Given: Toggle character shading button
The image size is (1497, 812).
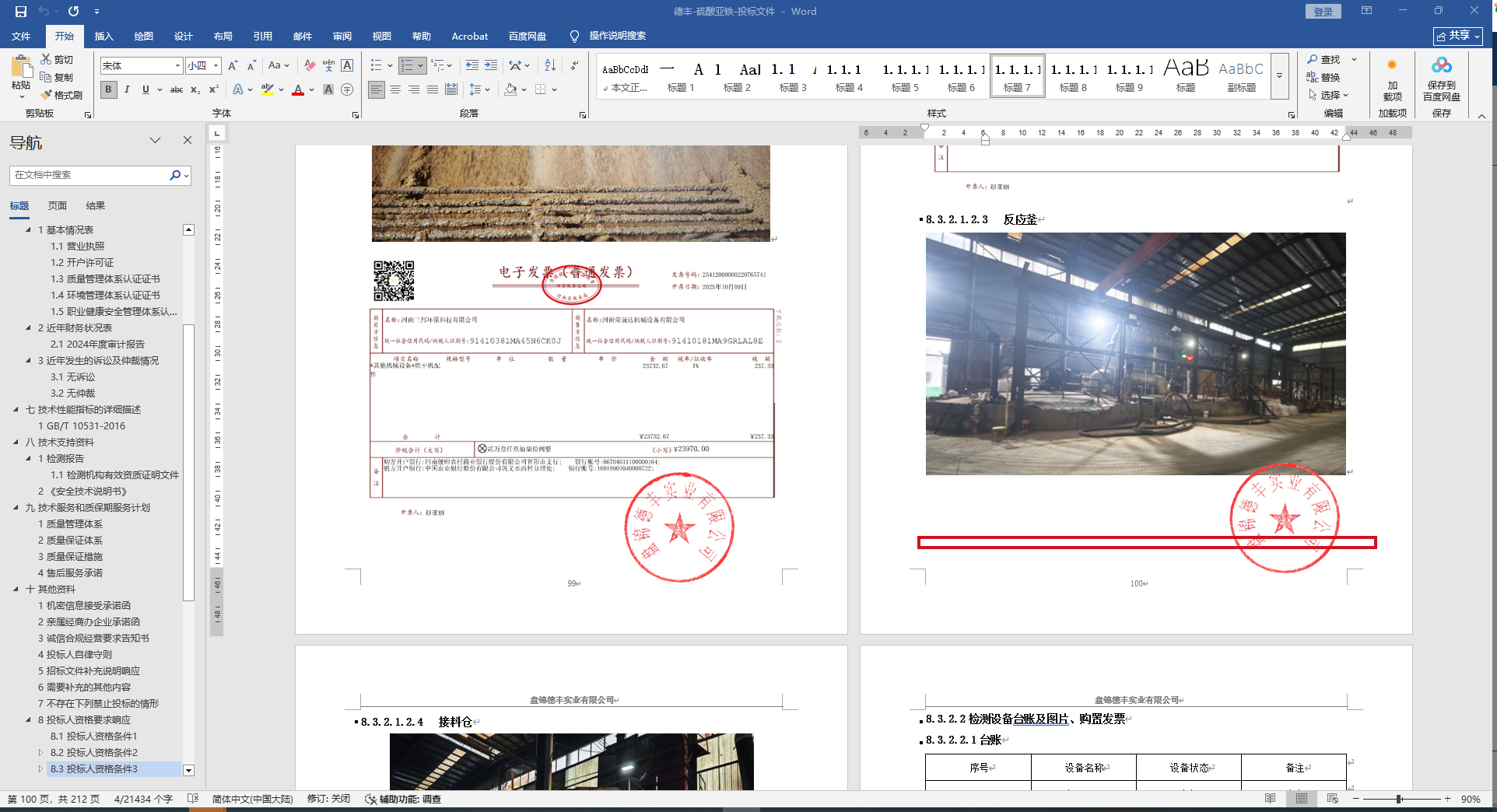Looking at the screenshot, I should 328,89.
